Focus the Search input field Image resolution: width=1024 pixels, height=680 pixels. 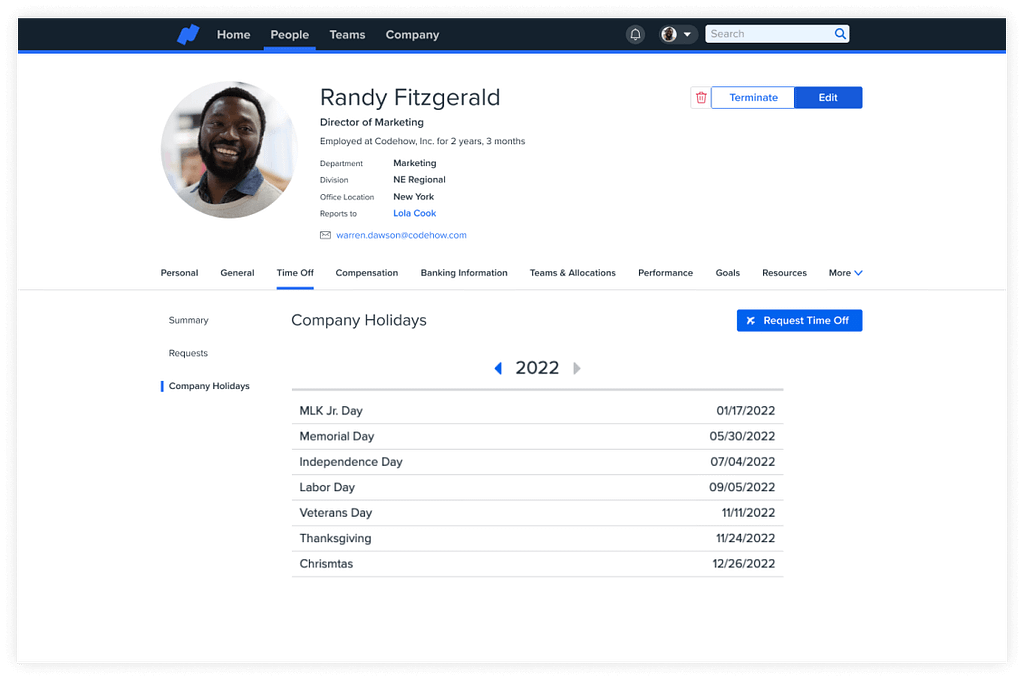(768, 34)
